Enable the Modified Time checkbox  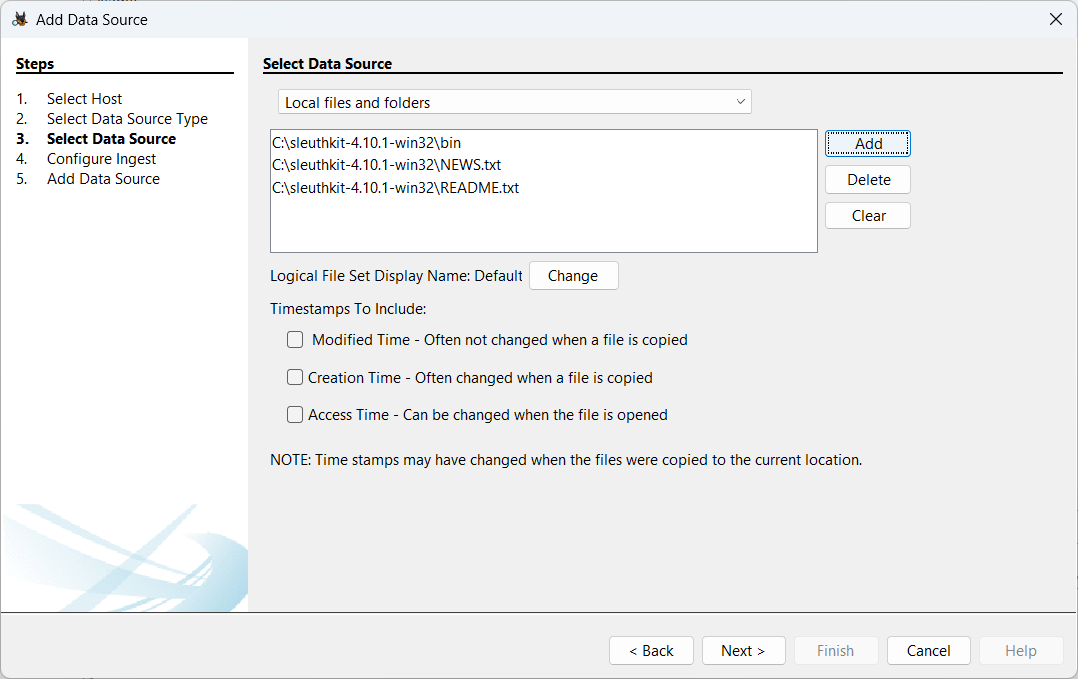pyautogui.click(x=295, y=340)
